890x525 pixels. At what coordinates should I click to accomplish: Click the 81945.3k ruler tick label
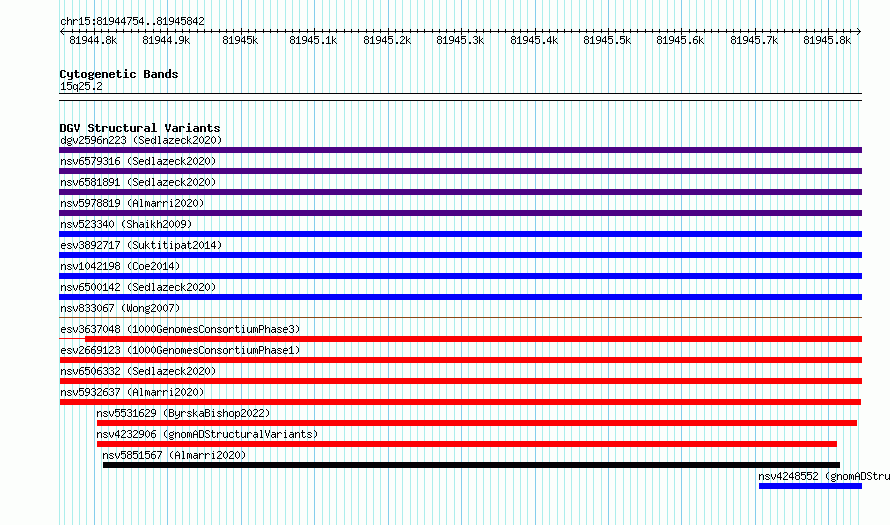[x=460, y=40]
